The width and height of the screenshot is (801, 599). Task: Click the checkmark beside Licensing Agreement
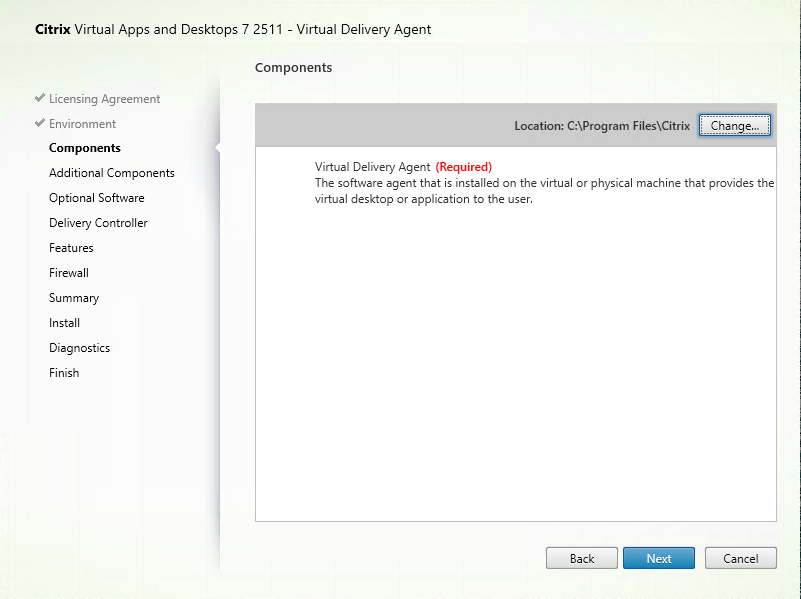tap(38, 98)
